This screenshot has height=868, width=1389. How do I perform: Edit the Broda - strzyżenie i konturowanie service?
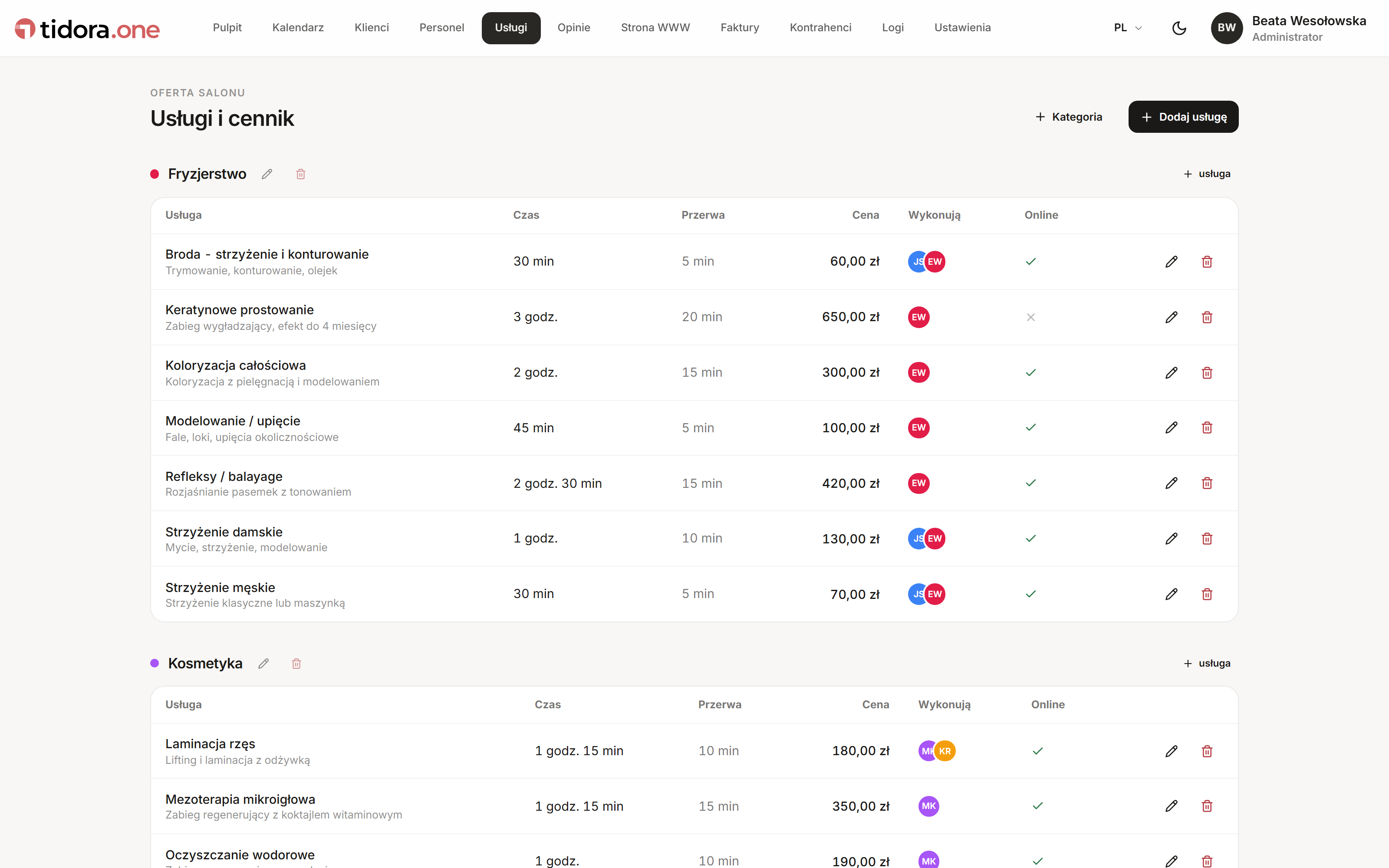(1172, 262)
